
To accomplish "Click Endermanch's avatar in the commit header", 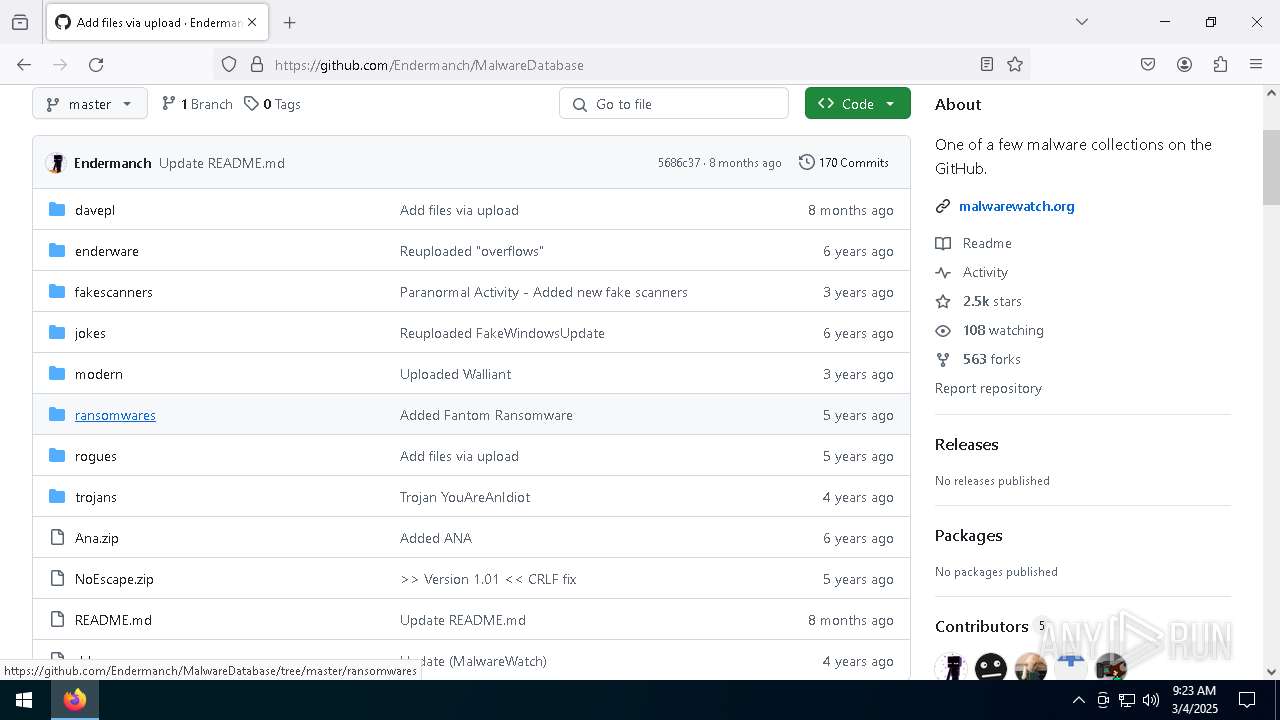I will pyautogui.click(x=56, y=163).
